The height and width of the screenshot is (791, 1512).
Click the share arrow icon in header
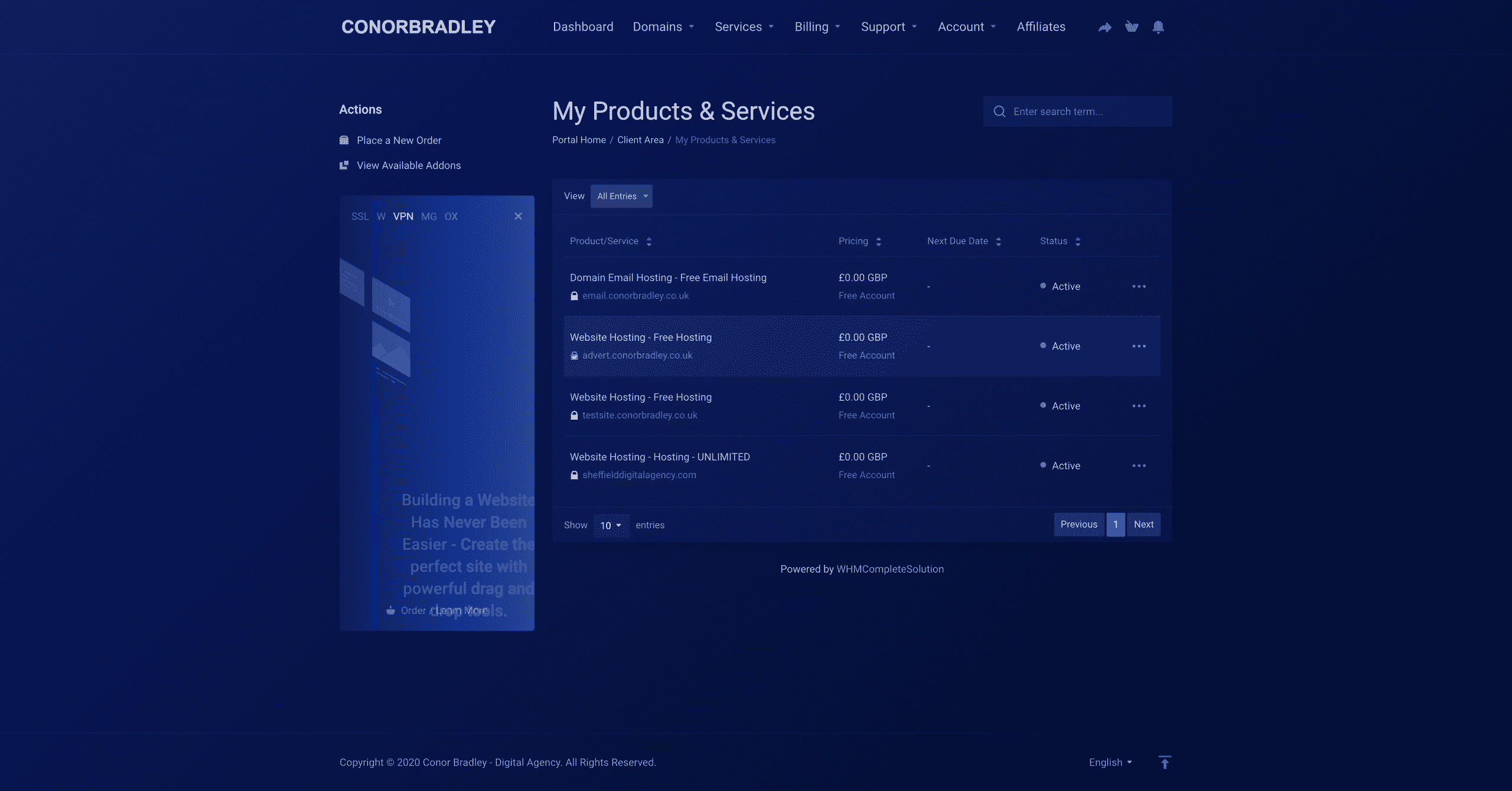[x=1104, y=27]
